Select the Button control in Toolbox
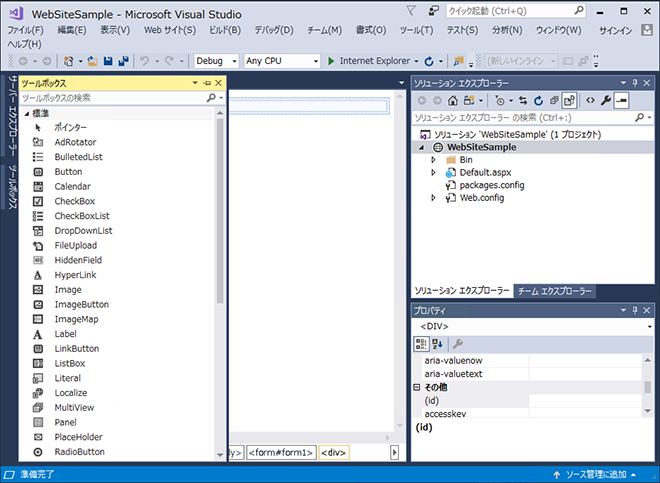 [68, 172]
